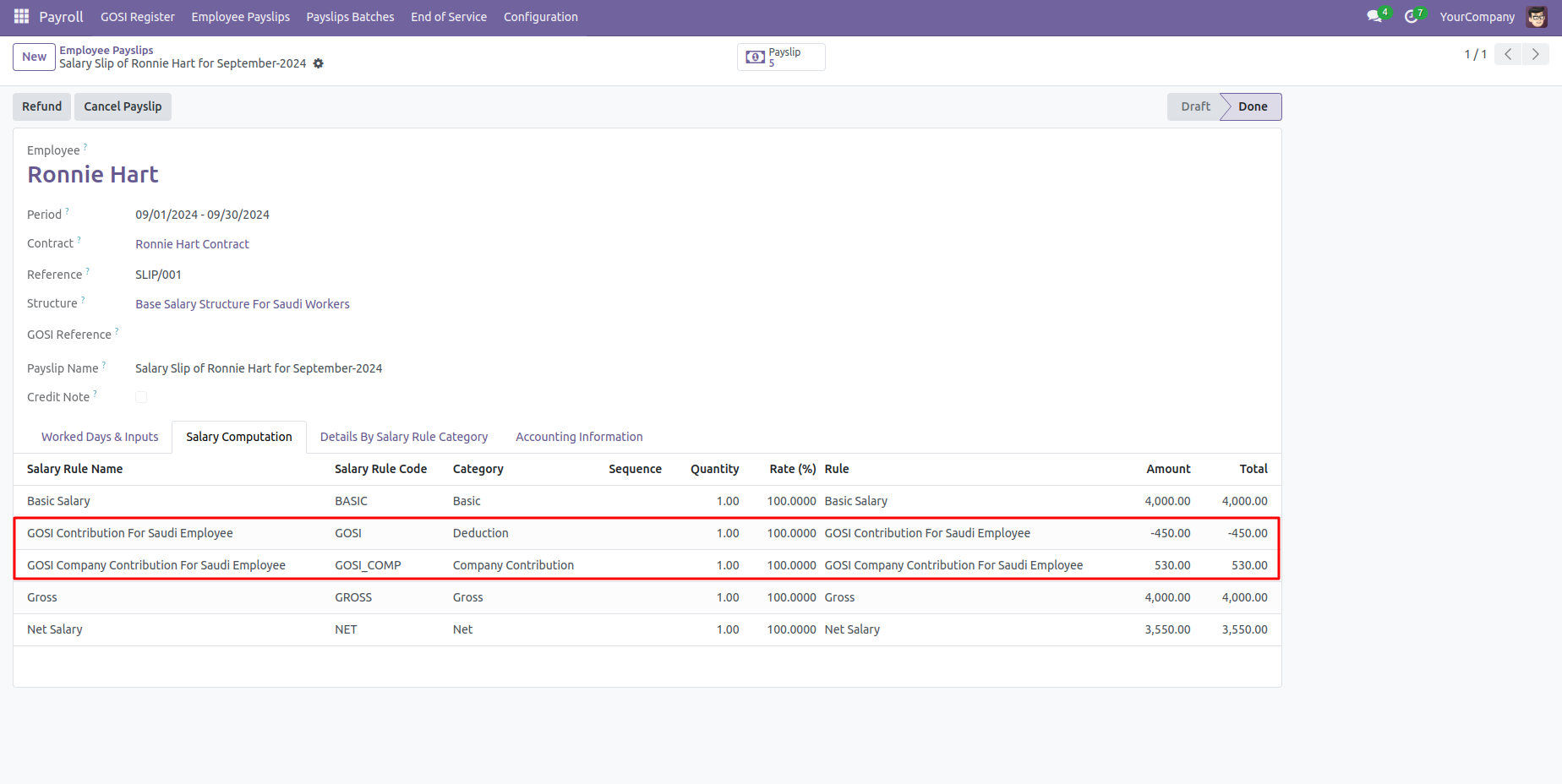Open the activities clock icon
This screenshot has height=784, width=1562.
[1411, 17]
